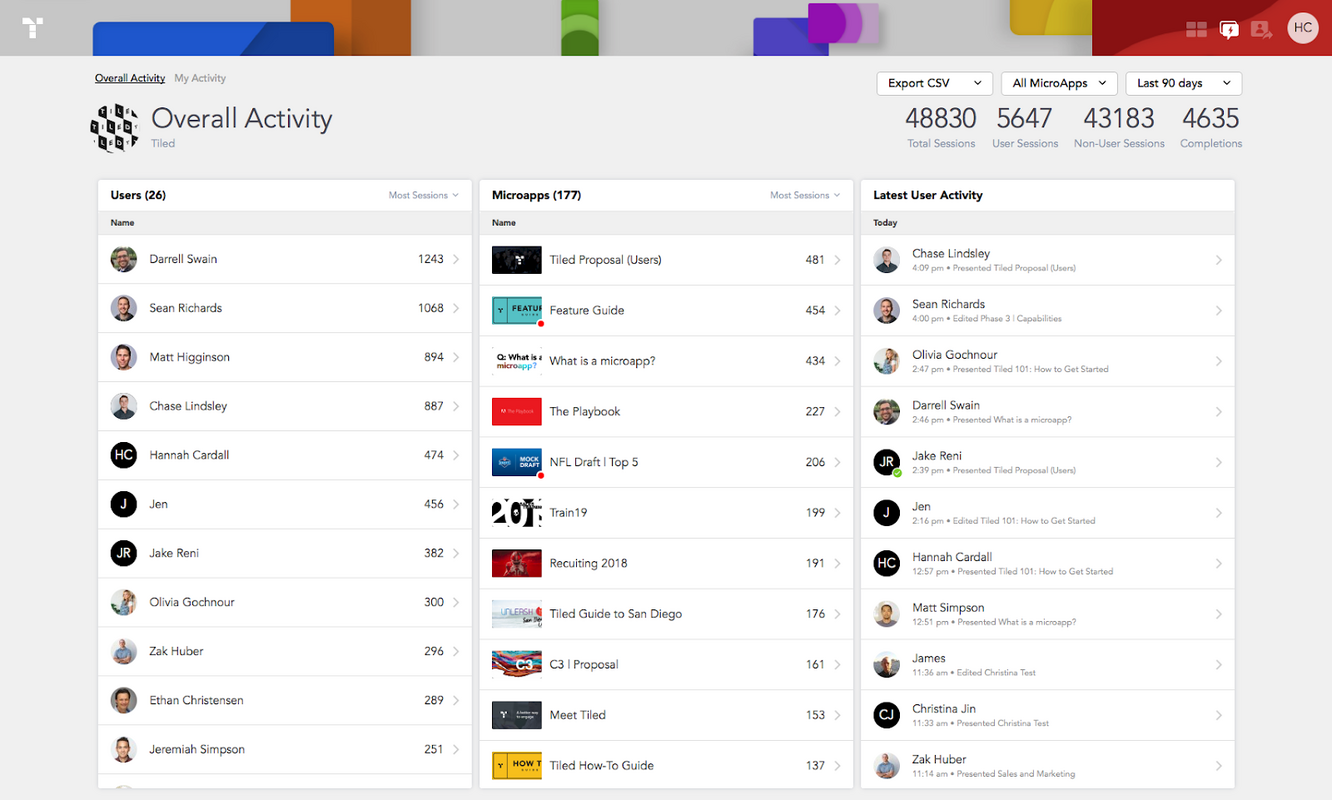
Task: Expand Chase Lindsley's latest activity chevron
Action: [x=1218, y=260]
